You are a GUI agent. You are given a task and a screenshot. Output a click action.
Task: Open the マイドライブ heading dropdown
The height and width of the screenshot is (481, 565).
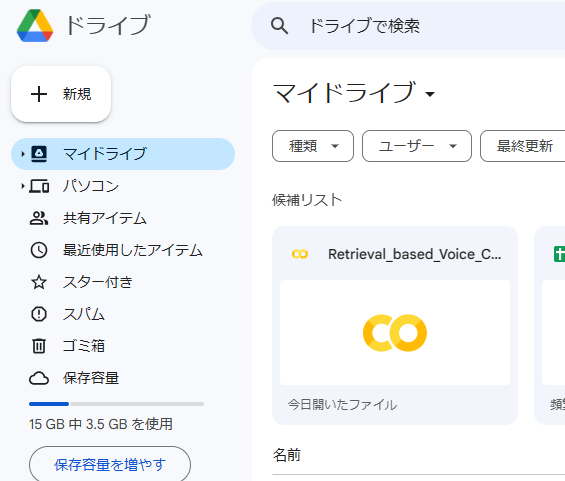(x=430, y=94)
